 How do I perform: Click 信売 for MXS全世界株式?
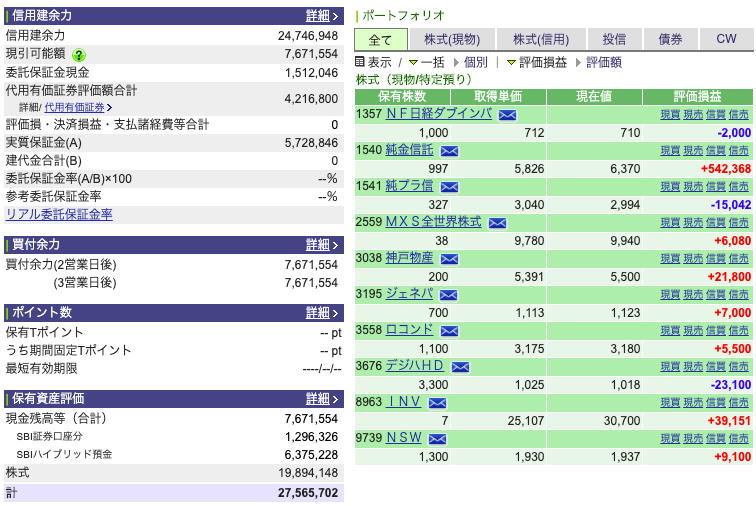[738, 223]
